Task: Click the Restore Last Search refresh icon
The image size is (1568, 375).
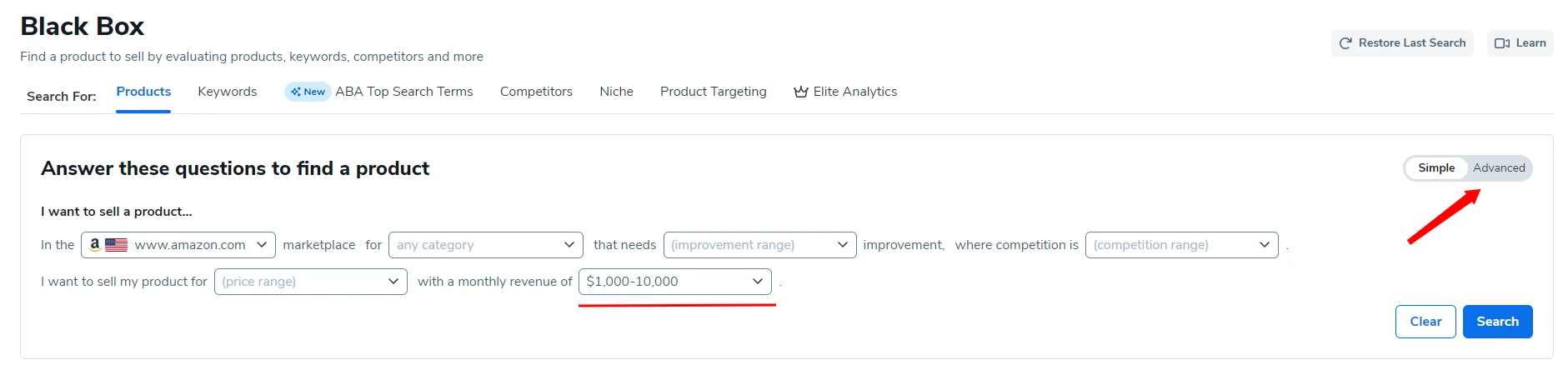Action: point(1345,43)
